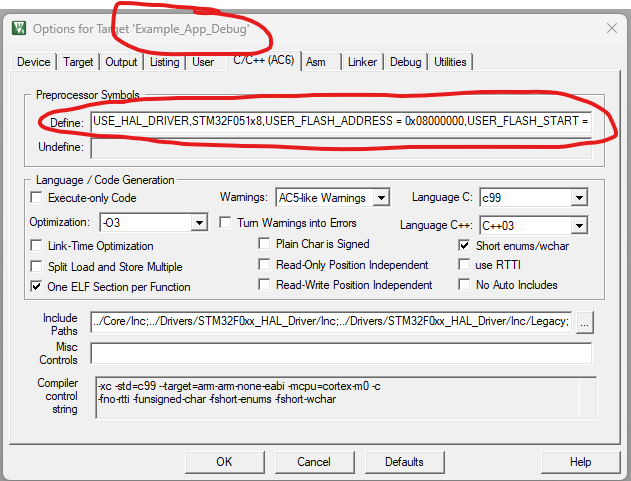Switch to the Linker tab
Screen dimensions: 631x481
click(361, 62)
